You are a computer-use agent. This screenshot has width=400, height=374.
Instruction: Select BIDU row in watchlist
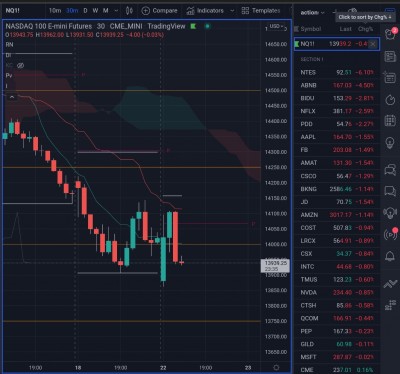(337, 98)
